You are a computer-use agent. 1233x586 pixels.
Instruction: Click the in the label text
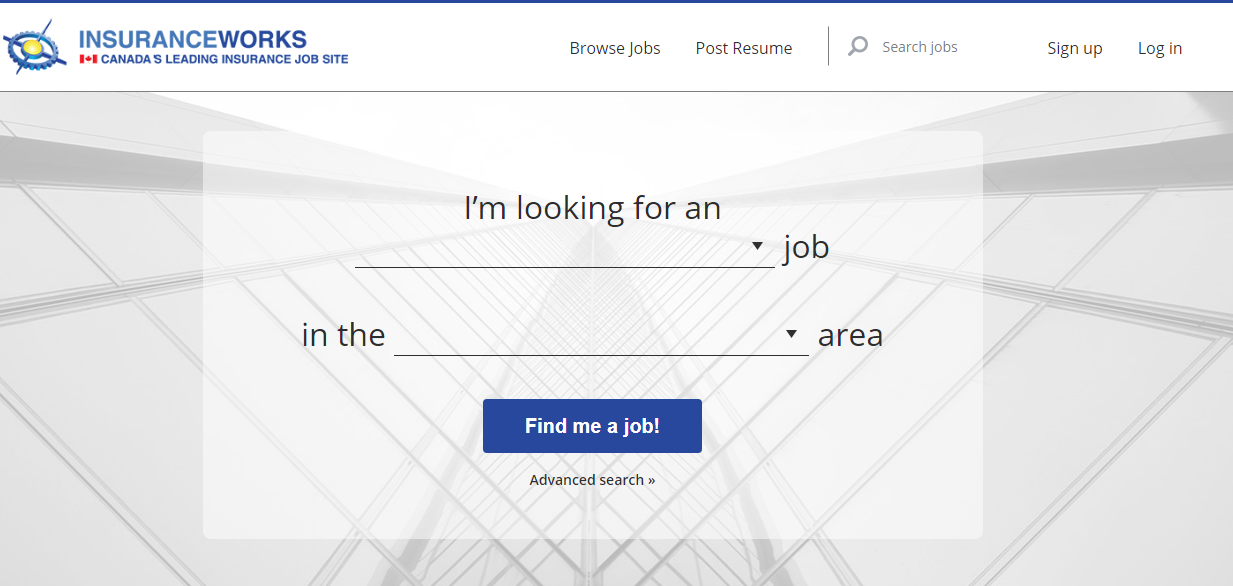(343, 335)
